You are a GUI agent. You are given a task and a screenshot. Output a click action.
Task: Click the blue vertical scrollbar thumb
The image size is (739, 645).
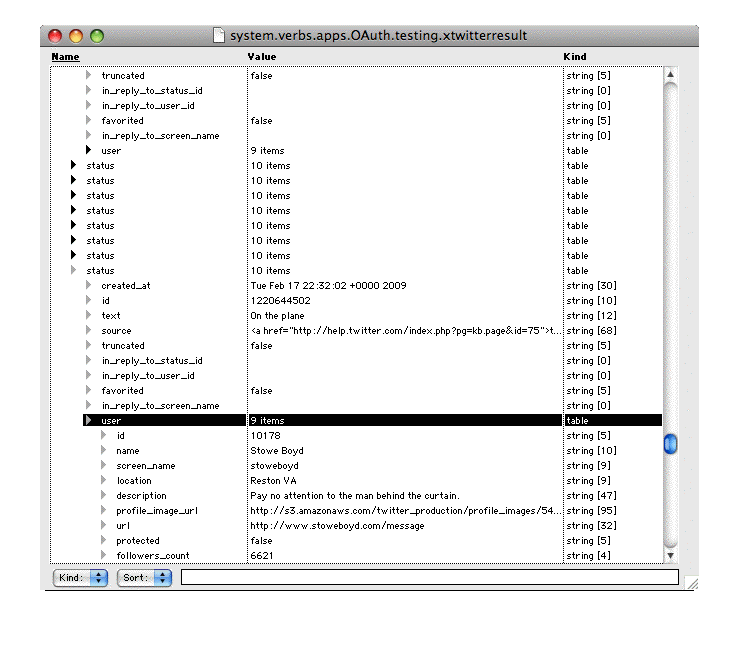[671, 444]
